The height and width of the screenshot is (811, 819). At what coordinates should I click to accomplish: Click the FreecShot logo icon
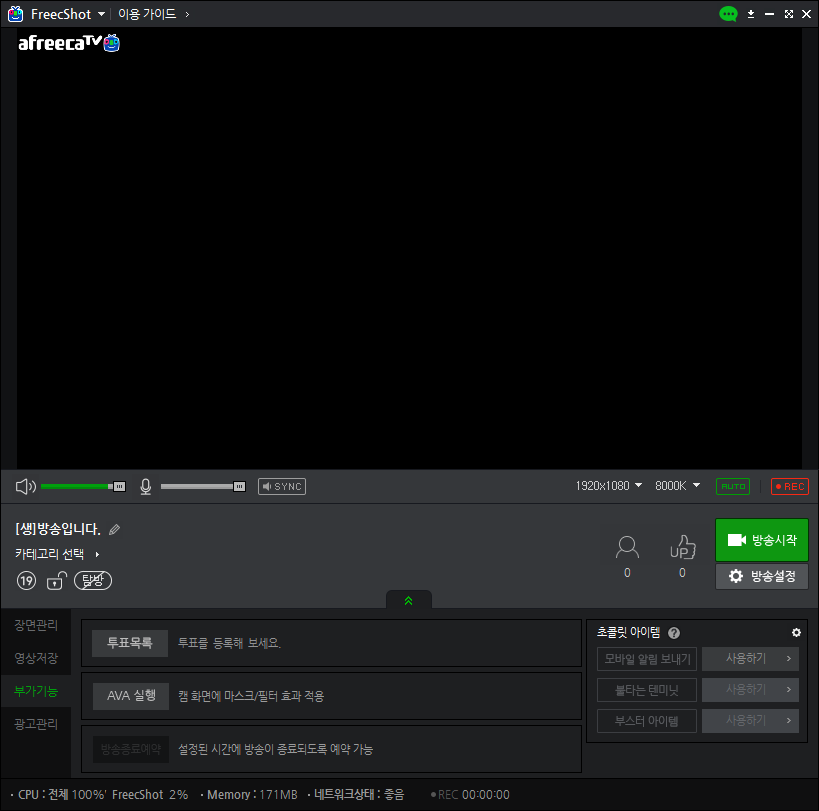tap(16, 14)
